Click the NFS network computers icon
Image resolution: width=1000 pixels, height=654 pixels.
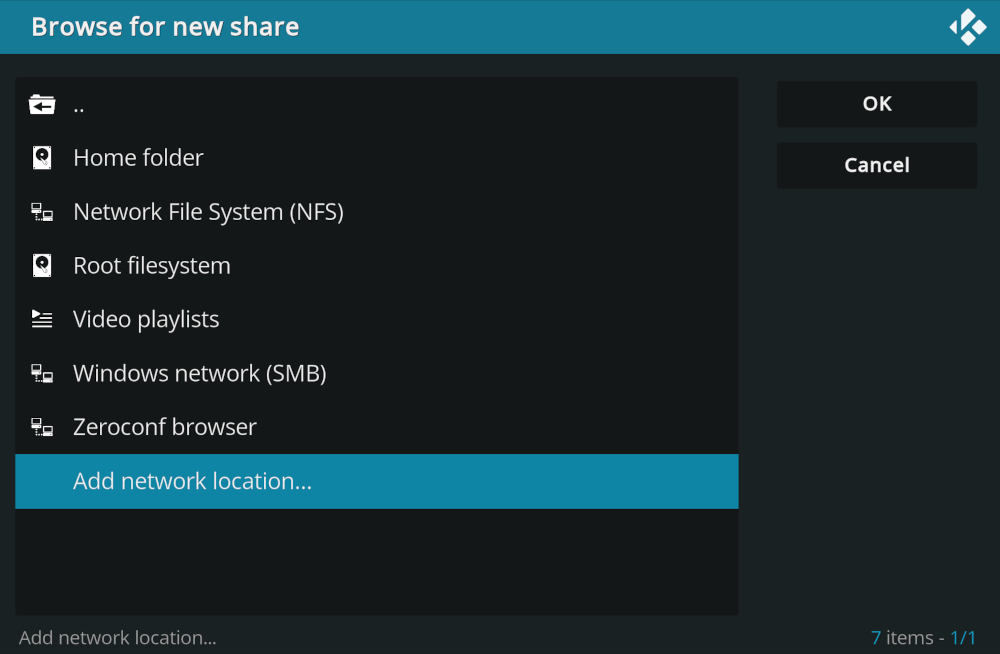click(x=42, y=212)
